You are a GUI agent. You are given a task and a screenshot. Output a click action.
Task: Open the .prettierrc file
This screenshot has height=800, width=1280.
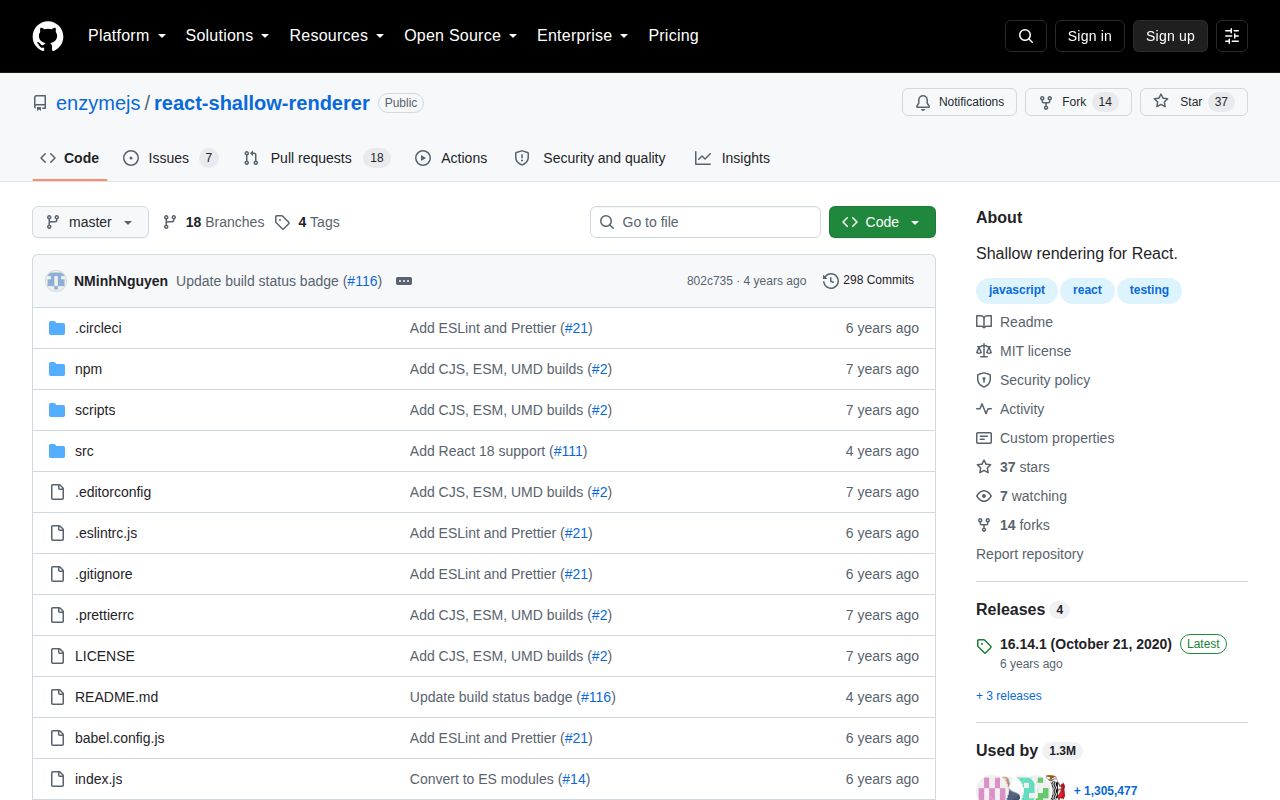104,615
